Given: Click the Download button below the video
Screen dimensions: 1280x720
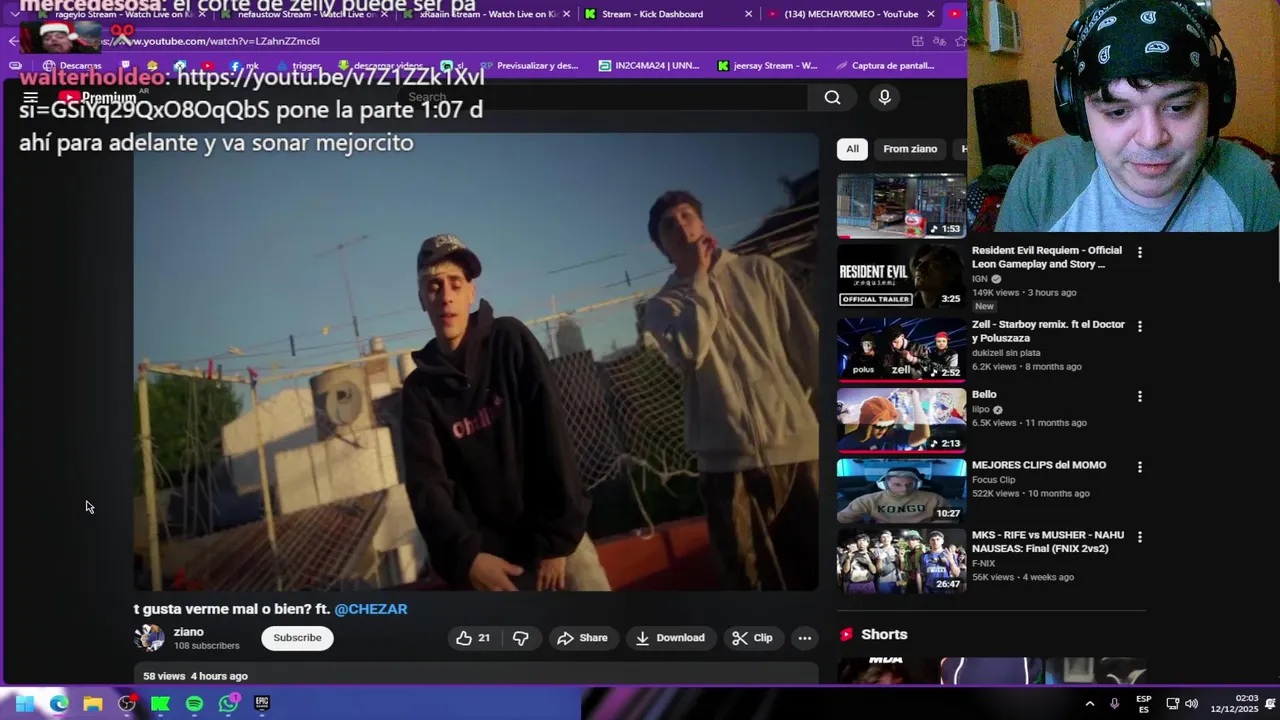Looking at the screenshot, I should (670, 638).
